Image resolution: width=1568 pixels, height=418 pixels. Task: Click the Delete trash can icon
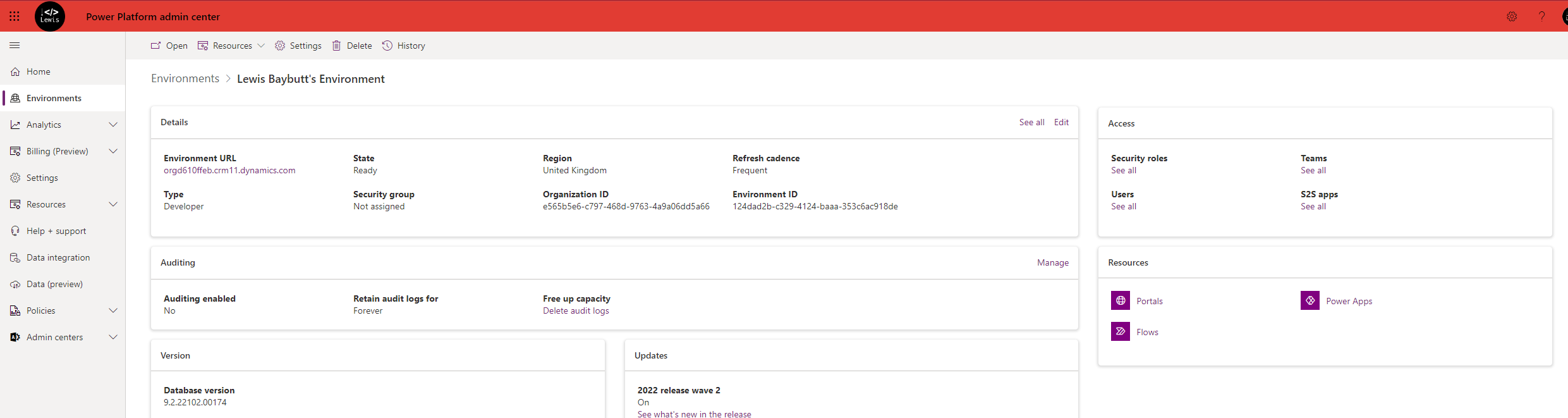pos(337,46)
